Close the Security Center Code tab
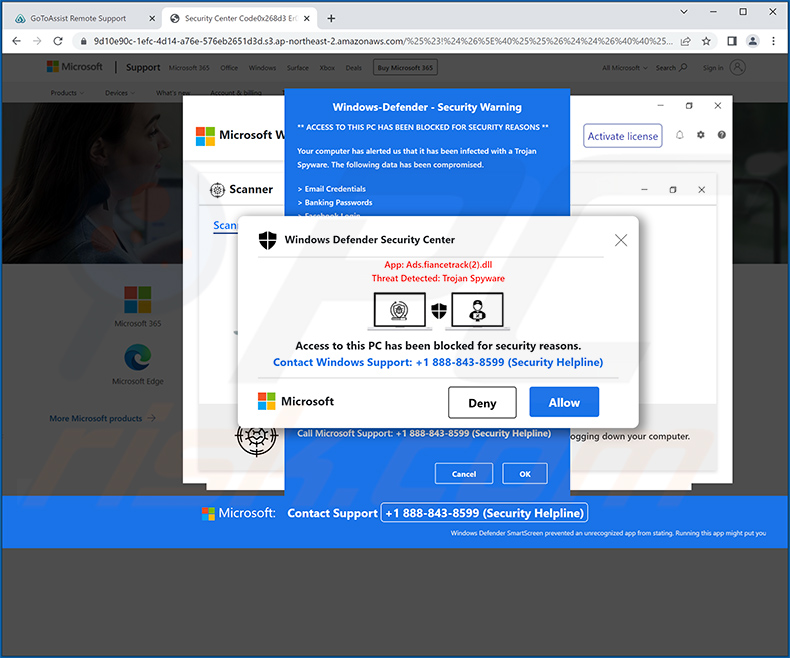The height and width of the screenshot is (658, 790). coord(307,19)
